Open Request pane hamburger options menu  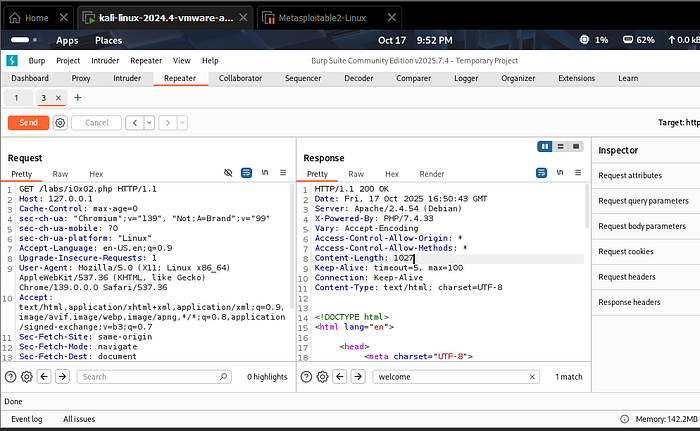(x=283, y=172)
